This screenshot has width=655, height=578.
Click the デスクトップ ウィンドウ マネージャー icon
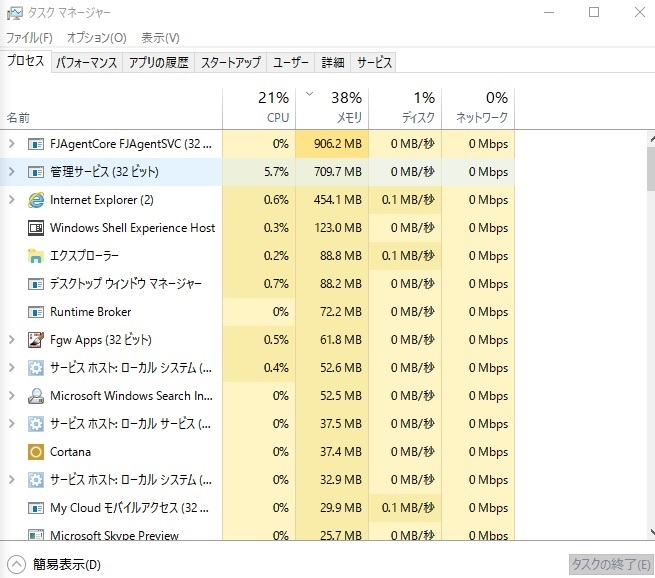coord(36,284)
